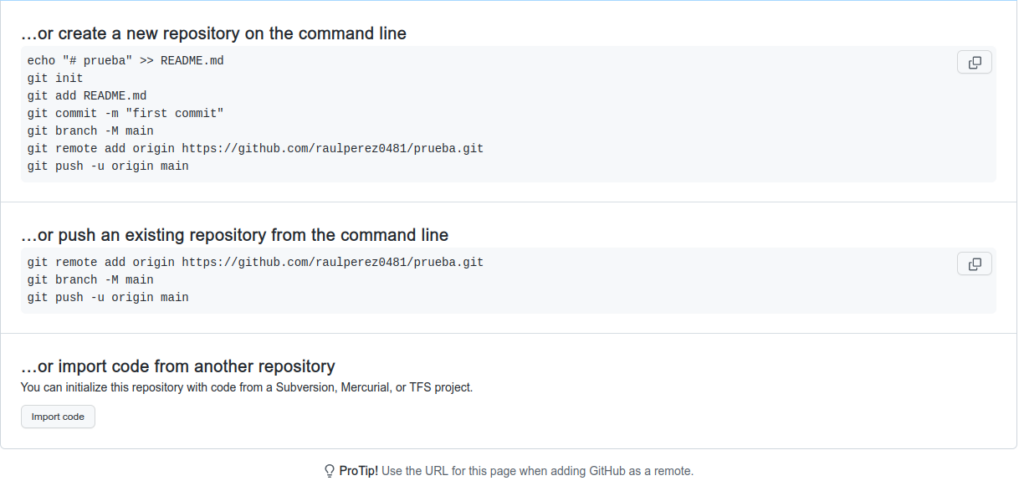Click 'git remote add origin' line in push existing section

(255, 263)
